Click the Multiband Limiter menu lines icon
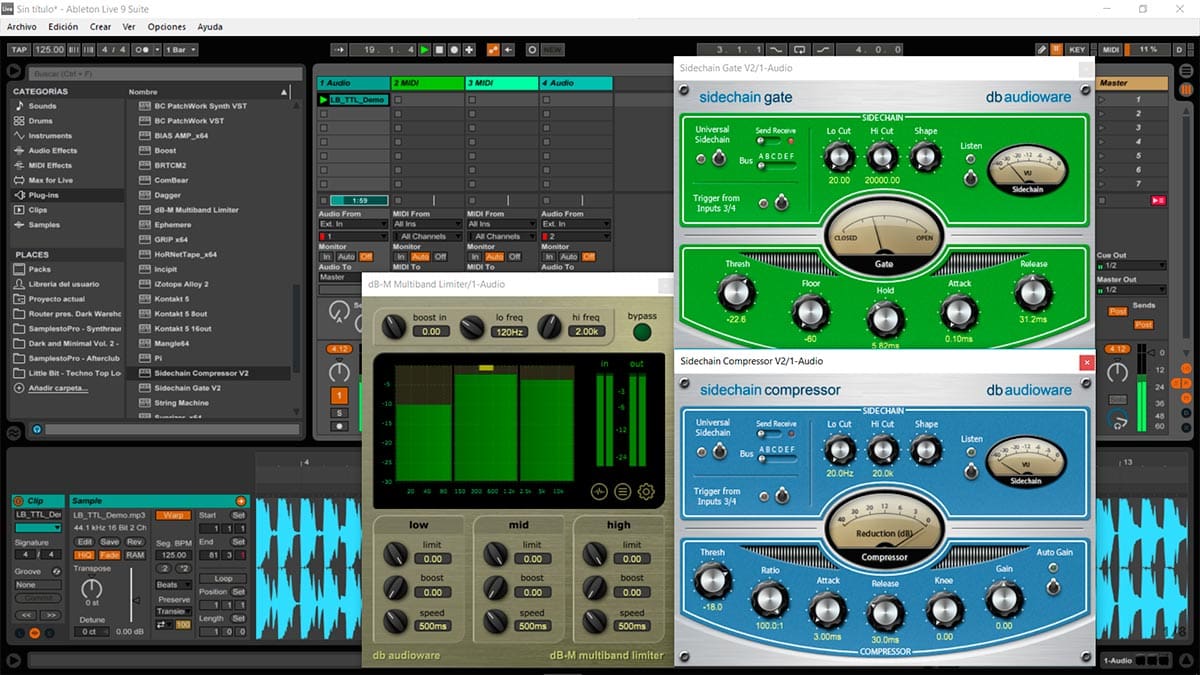The width and height of the screenshot is (1200, 675). 623,491
